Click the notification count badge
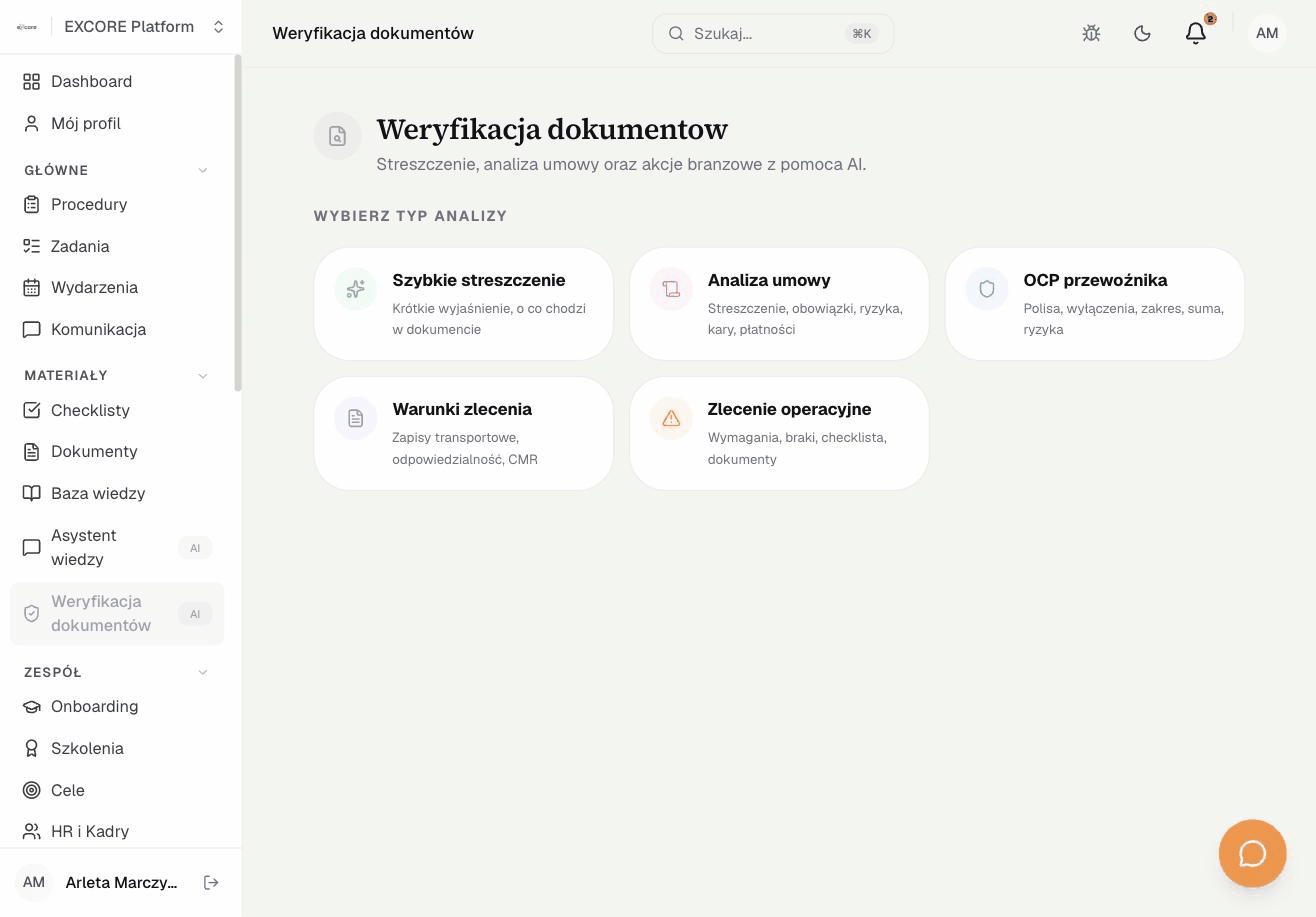The width and height of the screenshot is (1316, 917). coord(1210,19)
